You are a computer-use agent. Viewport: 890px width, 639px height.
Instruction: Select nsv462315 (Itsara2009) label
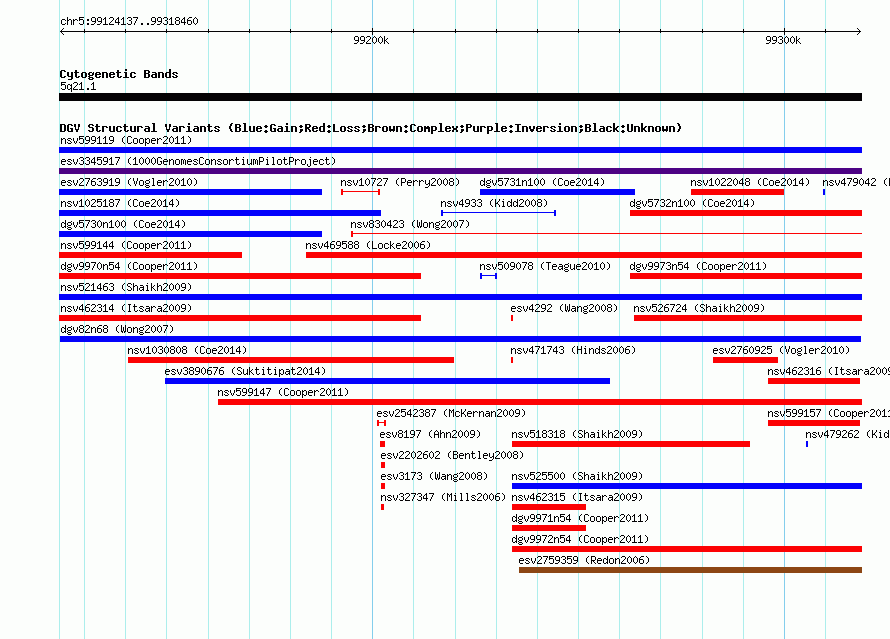click(x=577, y=497)
